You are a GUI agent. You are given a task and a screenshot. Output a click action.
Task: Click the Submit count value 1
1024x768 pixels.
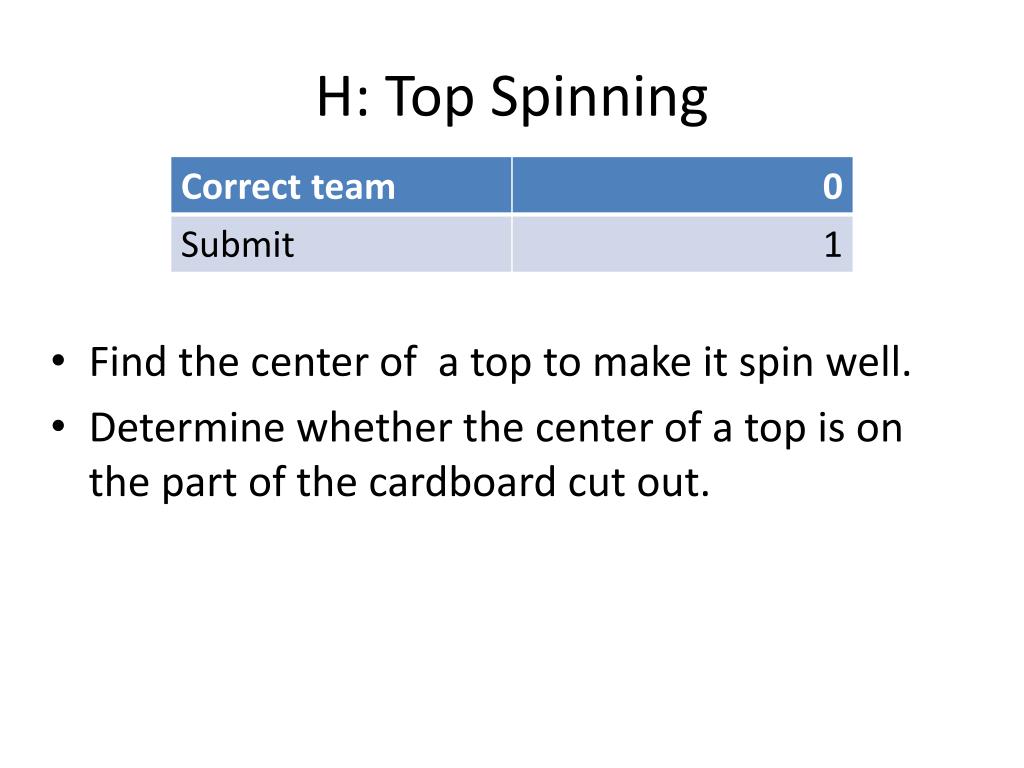832,245
